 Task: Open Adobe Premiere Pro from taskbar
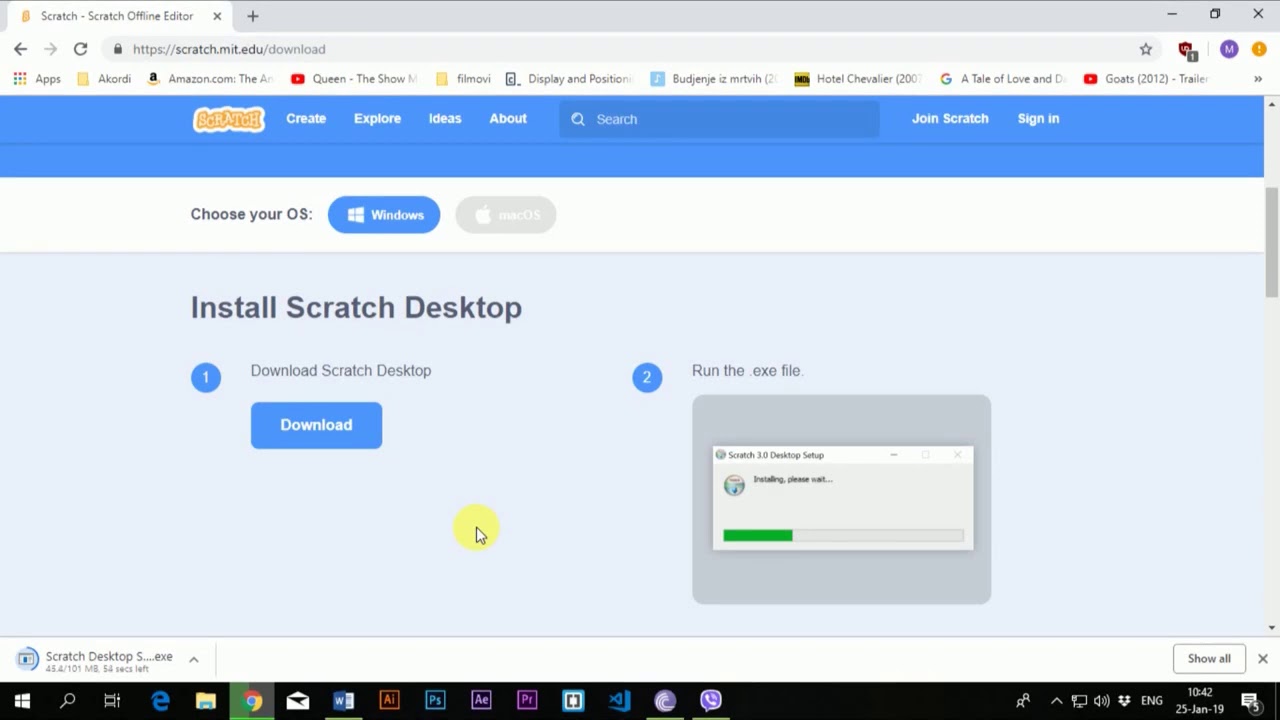click(x=527, y=701)
